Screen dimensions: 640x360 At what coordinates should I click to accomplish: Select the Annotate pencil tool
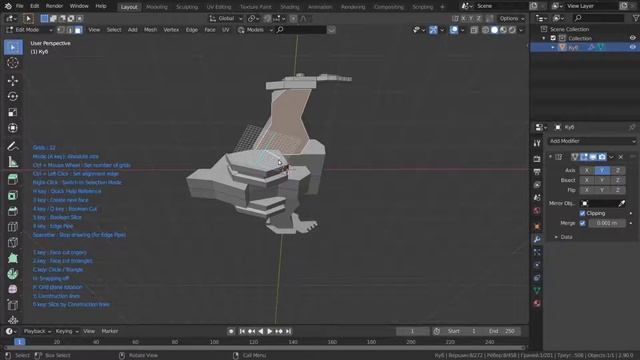(x=13, y=146)
